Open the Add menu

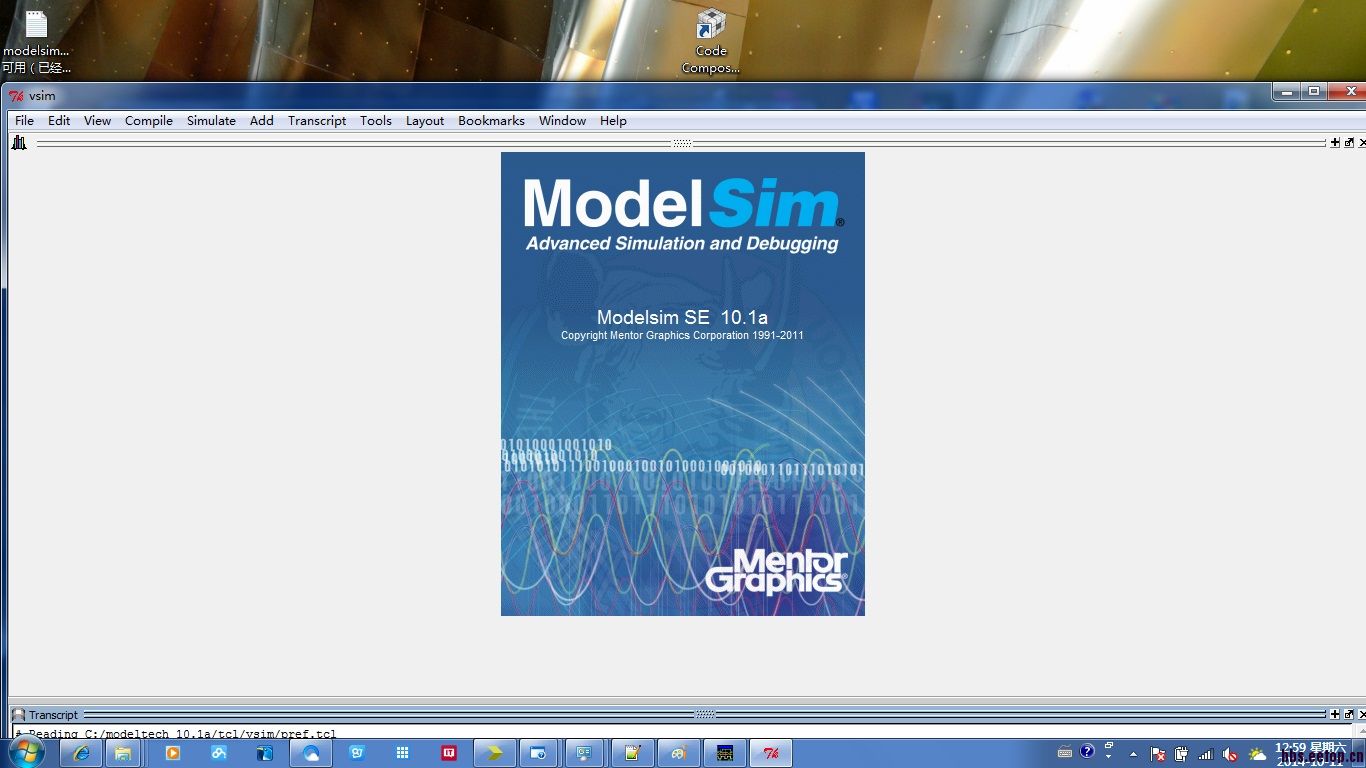click(x=261, y=121)
